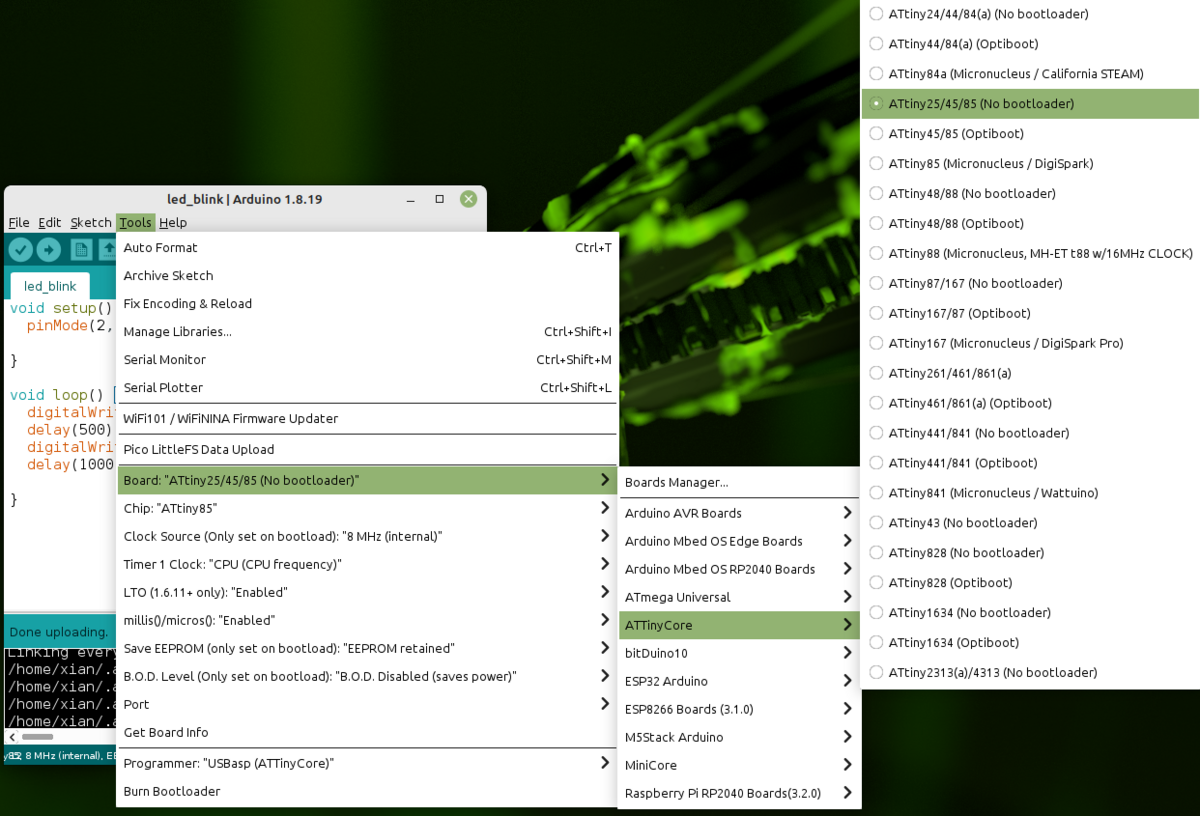Viewport: 1200px width, 816px height.
Task: Pick ATtiny88 (Micronucleus, MH-ET t88) board
Action: [1030, 254]
